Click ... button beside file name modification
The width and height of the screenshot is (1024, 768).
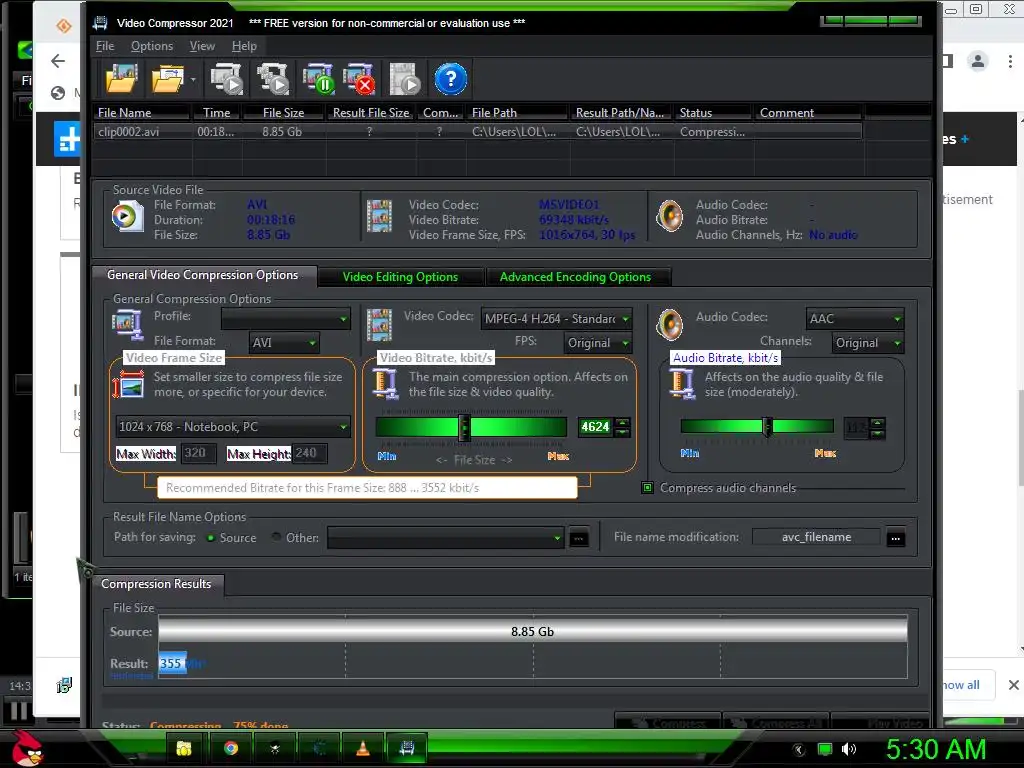click(895, 538)
